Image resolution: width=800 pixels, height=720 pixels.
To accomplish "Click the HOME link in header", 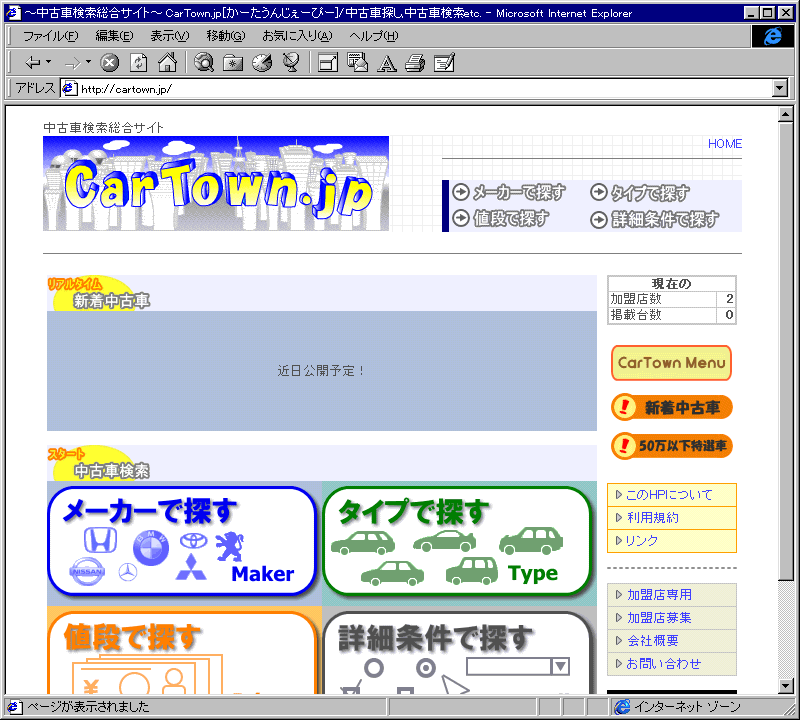I will [x=724, y=144].
